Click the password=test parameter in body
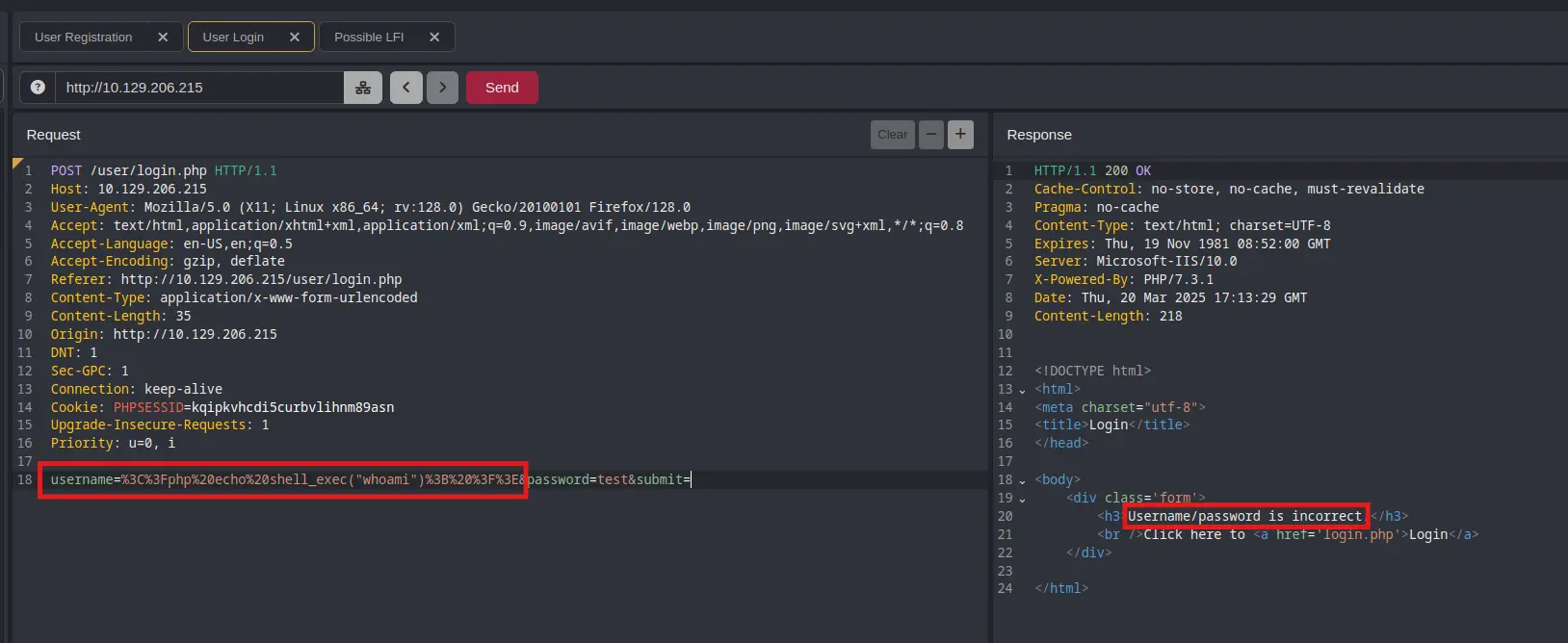The height and width of the screenshot is (643, 1568). [578, 479]
